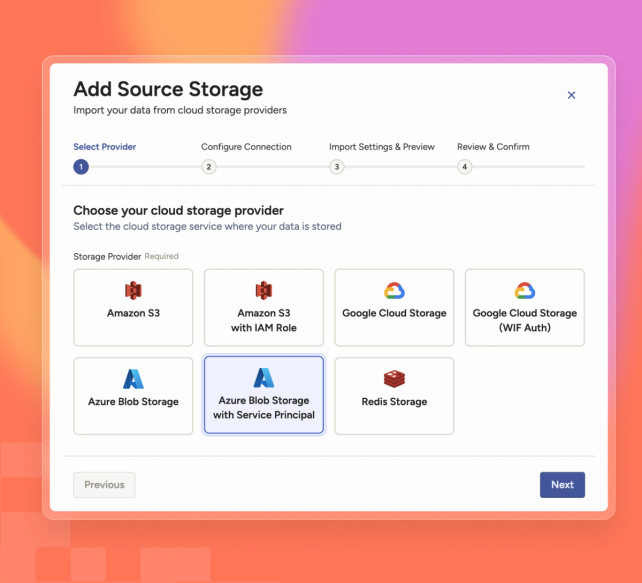
Task: Jump to step 4 circle marker
Action: coord(464,167)
